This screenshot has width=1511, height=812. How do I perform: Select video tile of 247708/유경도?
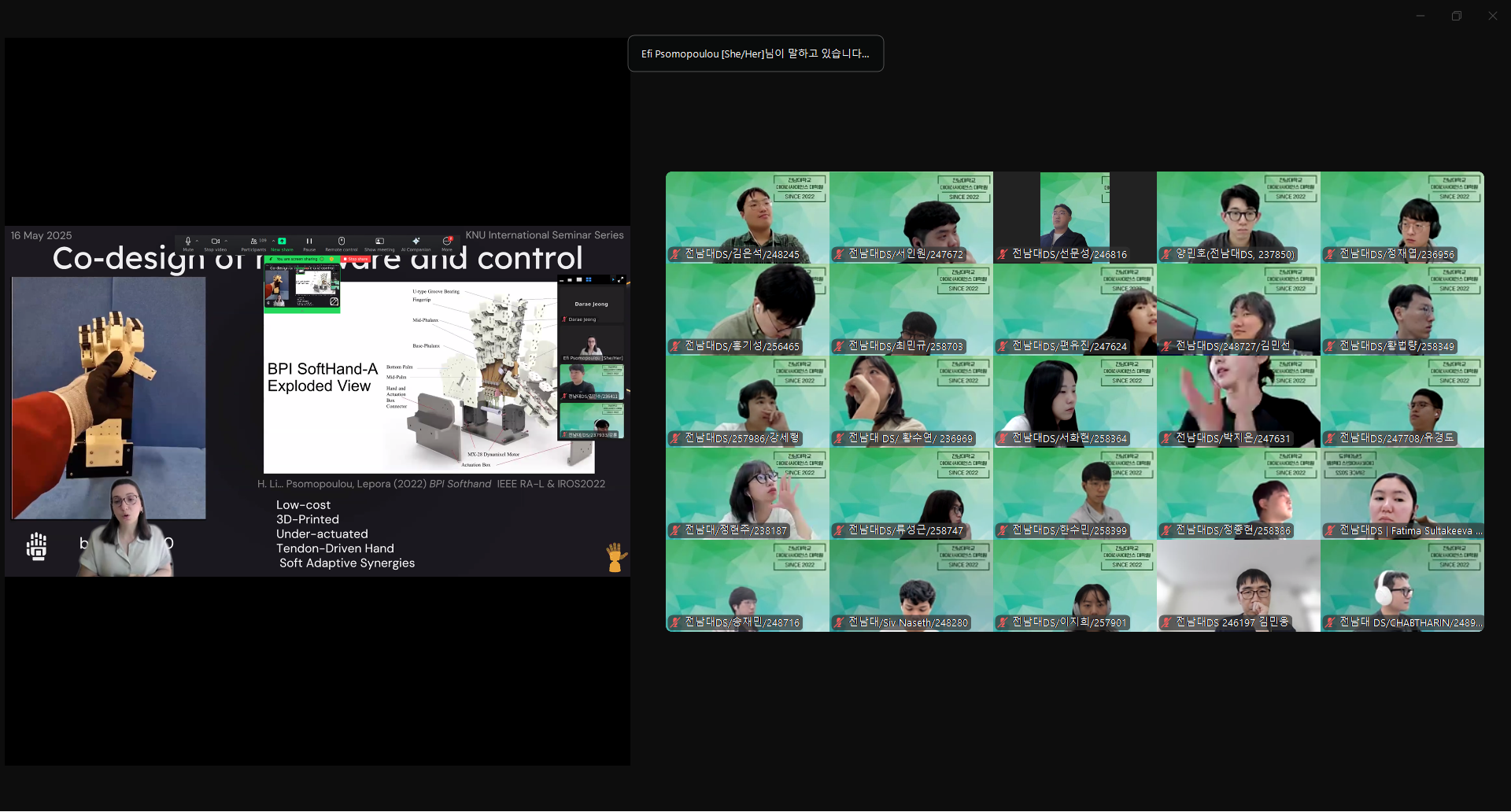1402,401
